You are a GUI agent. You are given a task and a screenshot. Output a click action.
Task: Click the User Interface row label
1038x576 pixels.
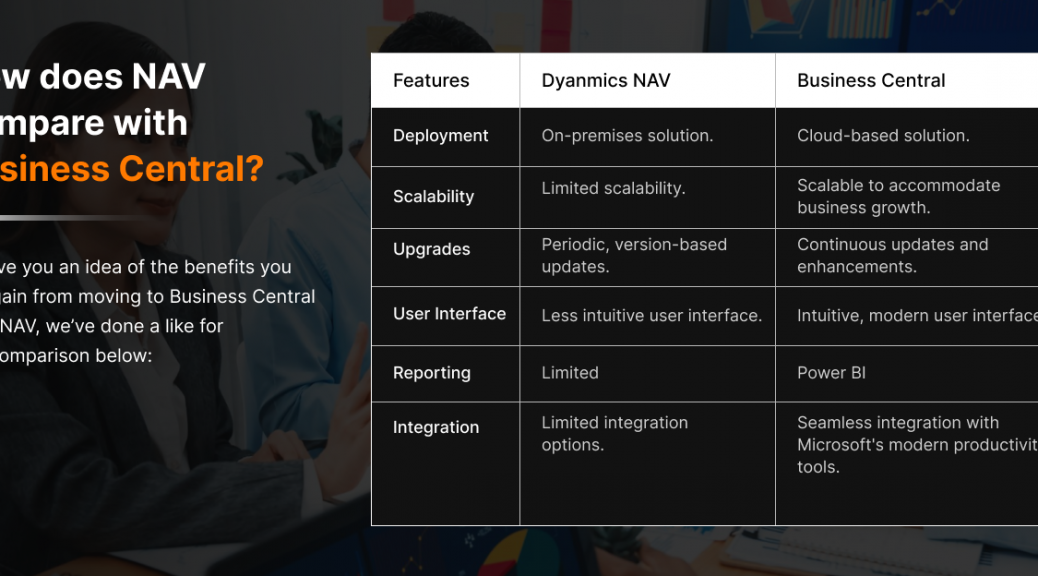449,314
